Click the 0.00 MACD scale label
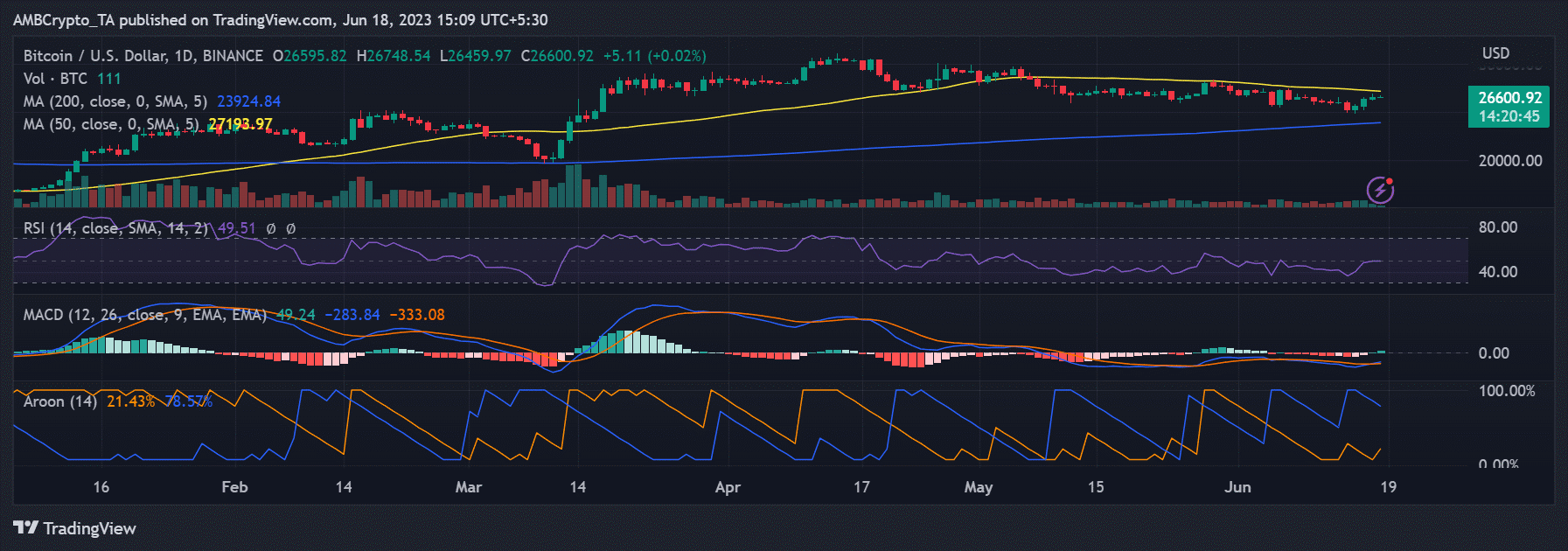Viewport: 1568px width, 551px height. [1494, 353]
